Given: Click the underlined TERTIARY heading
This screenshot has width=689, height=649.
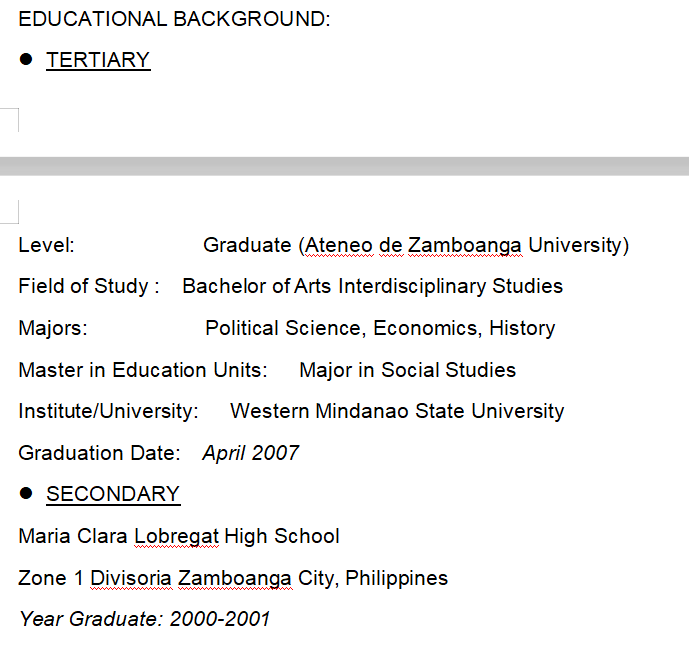Looking at the screenshot, I should [98, 60].
